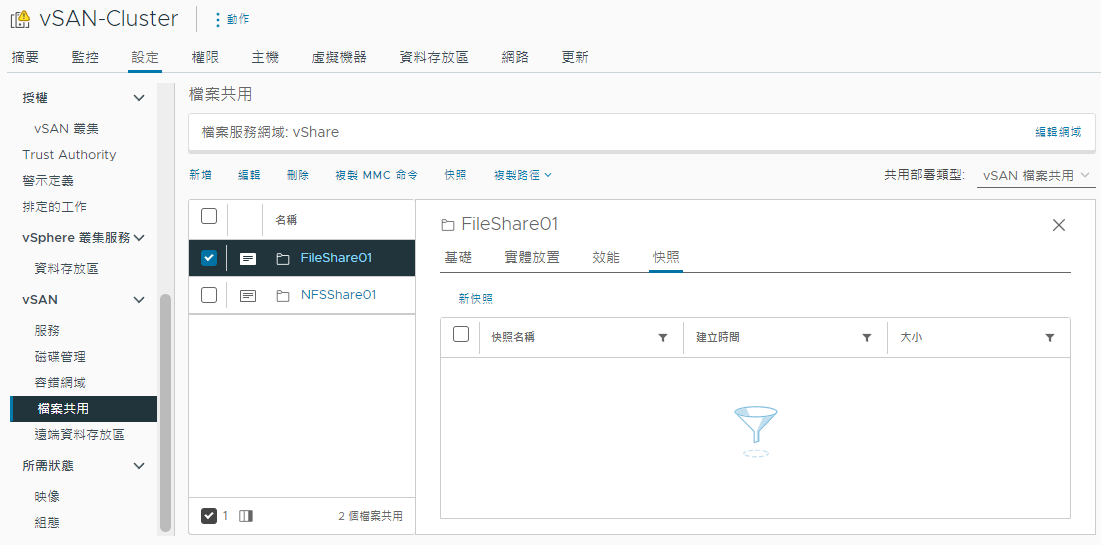Click 快照 toolbar button
Image resolution: width=1101 pixels, height=545 pixels.
456,176
